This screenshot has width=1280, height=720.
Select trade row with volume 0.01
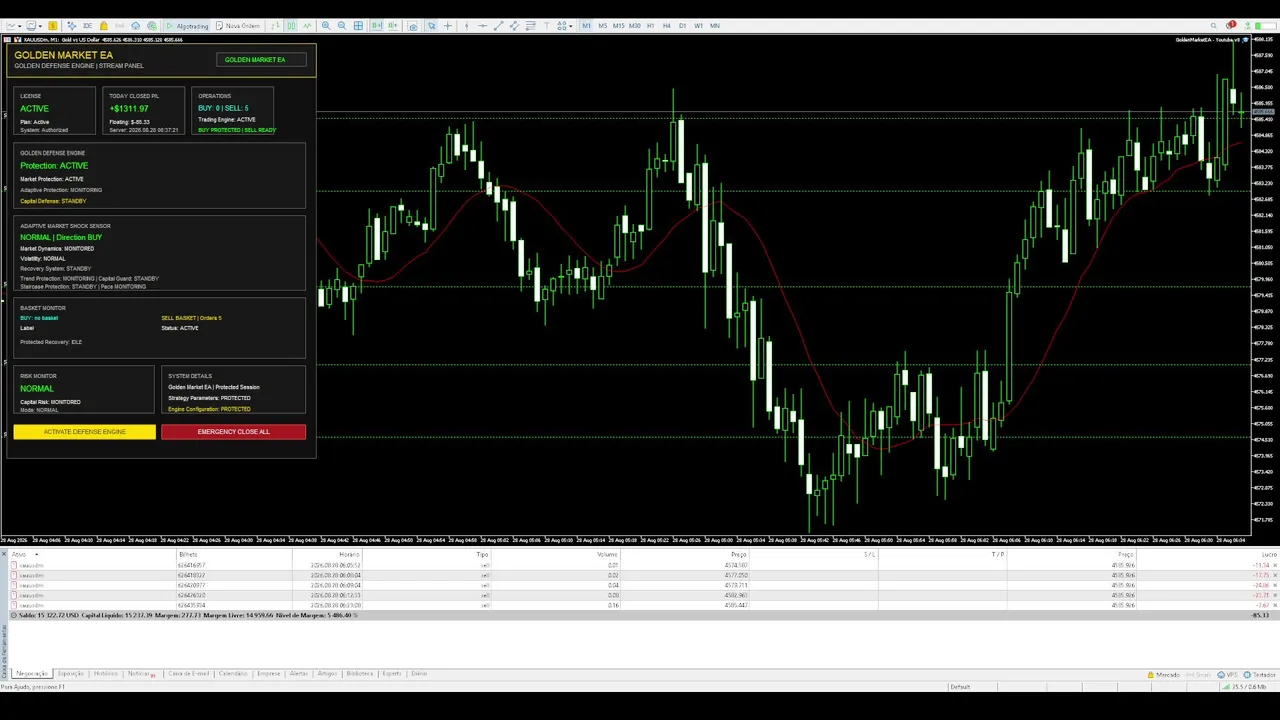(644, 565)
